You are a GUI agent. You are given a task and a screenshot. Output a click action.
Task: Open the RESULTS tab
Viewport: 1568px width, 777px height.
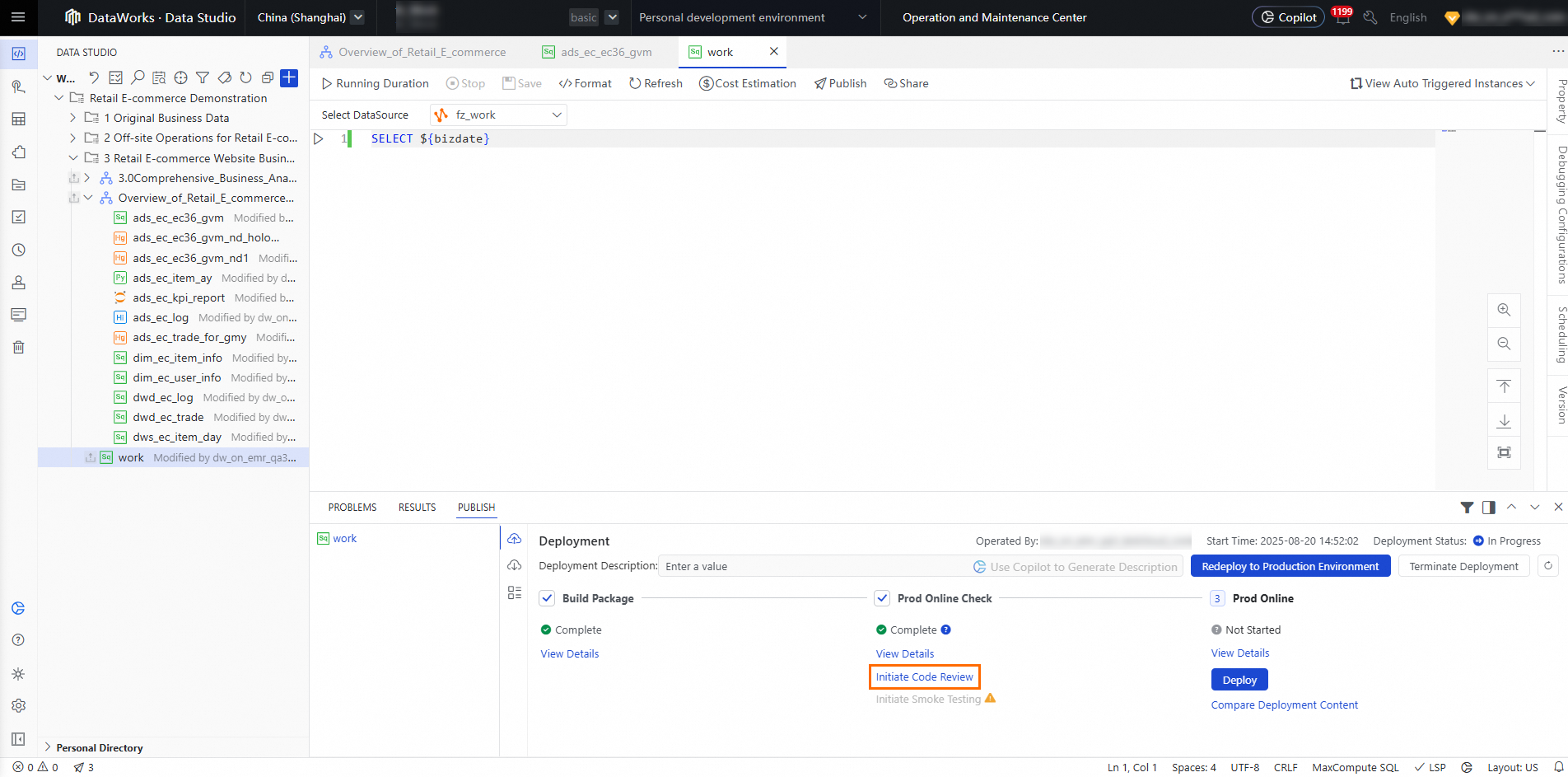coord(418,508)
